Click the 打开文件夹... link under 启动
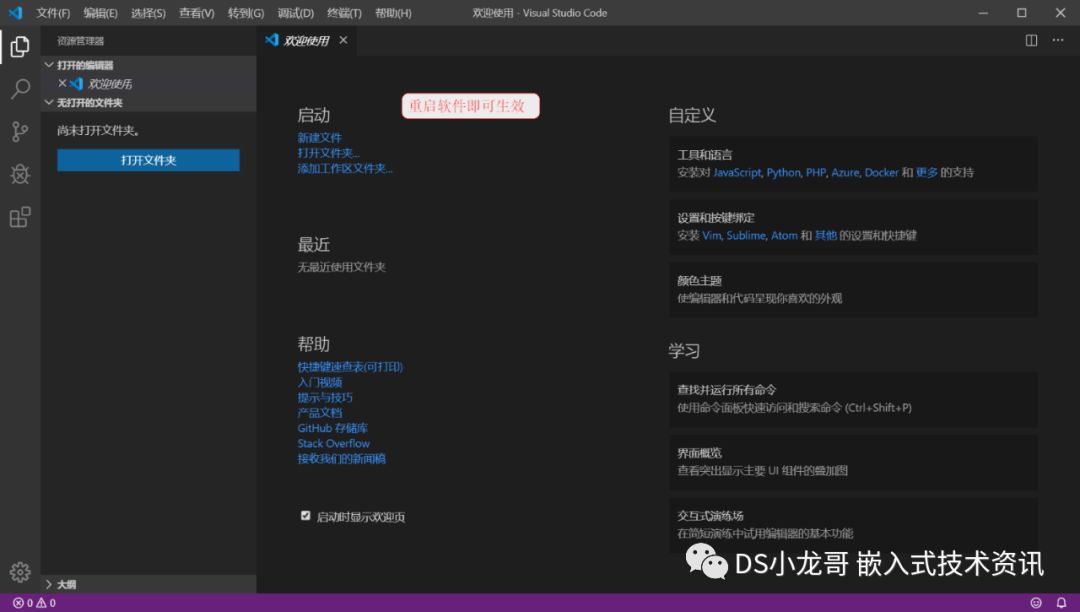The width and height of the screenshot is (1080, 612). point(329,153)
